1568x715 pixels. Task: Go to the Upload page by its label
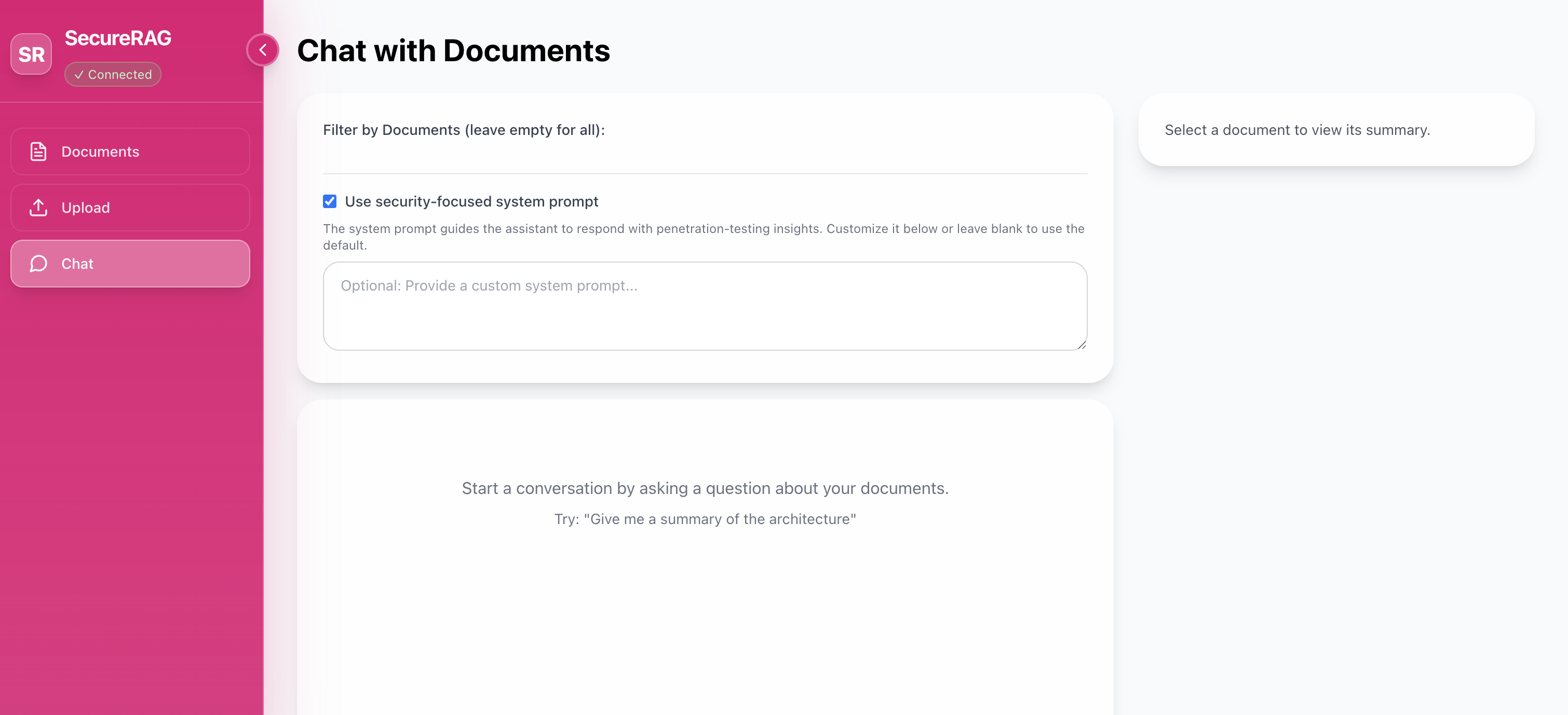[86, 208]
